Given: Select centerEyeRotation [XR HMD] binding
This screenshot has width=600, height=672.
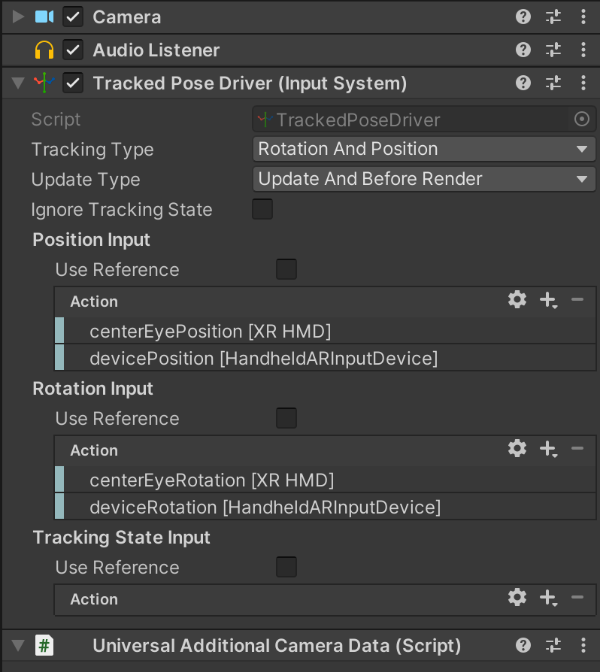Looking at the screenshot, I should click(325, 480).
